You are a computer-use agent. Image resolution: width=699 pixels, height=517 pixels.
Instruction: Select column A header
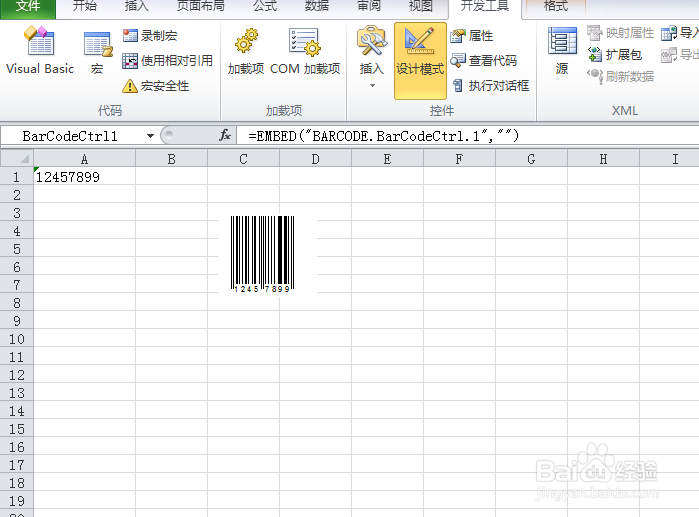84,159
